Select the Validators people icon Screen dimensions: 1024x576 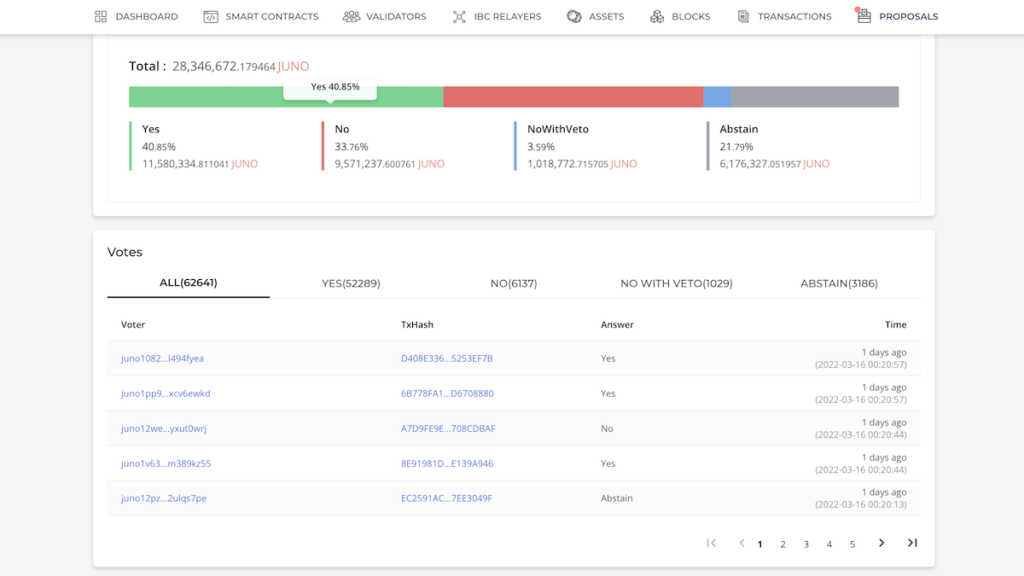pos(351,16)
